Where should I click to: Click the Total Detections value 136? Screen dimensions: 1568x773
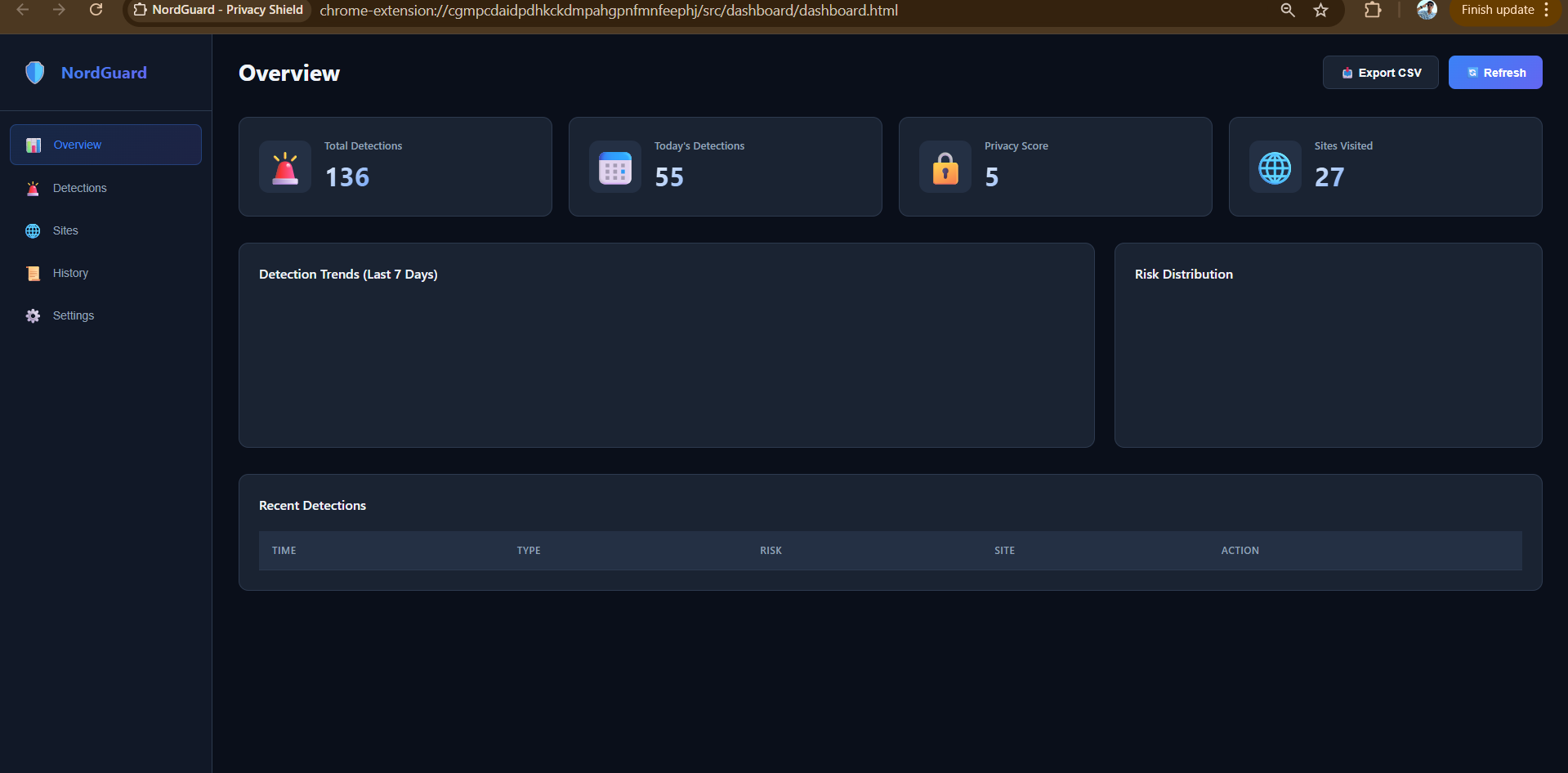coord(347,177)
